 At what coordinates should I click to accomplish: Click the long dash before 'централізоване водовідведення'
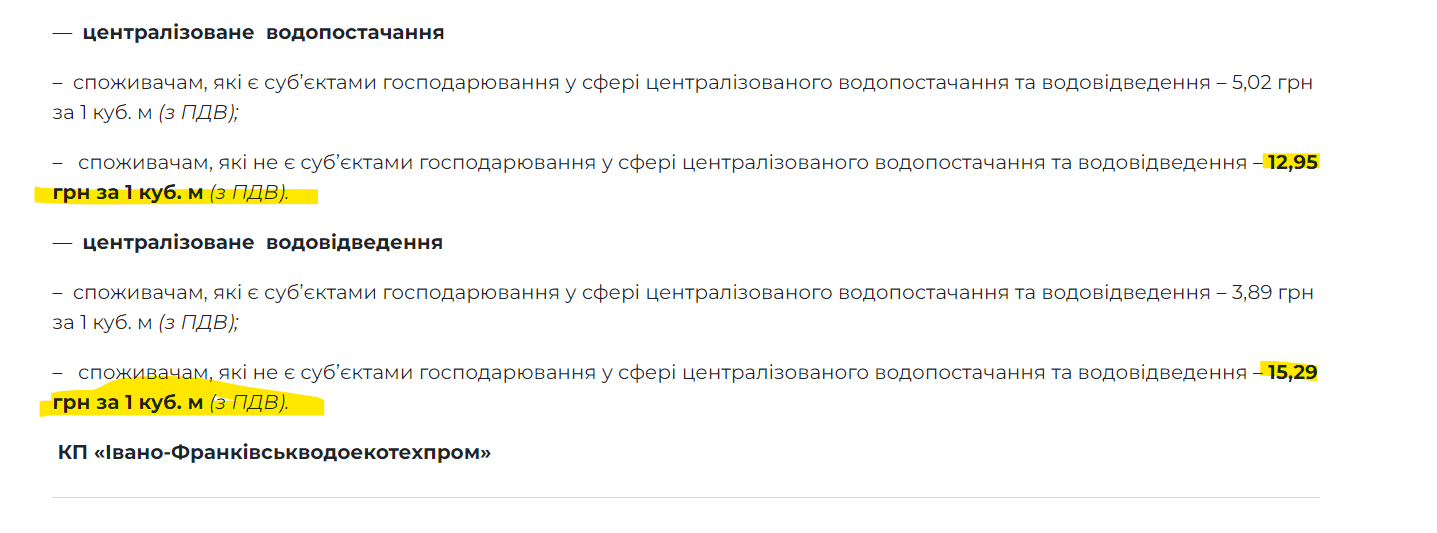(62, 243)
